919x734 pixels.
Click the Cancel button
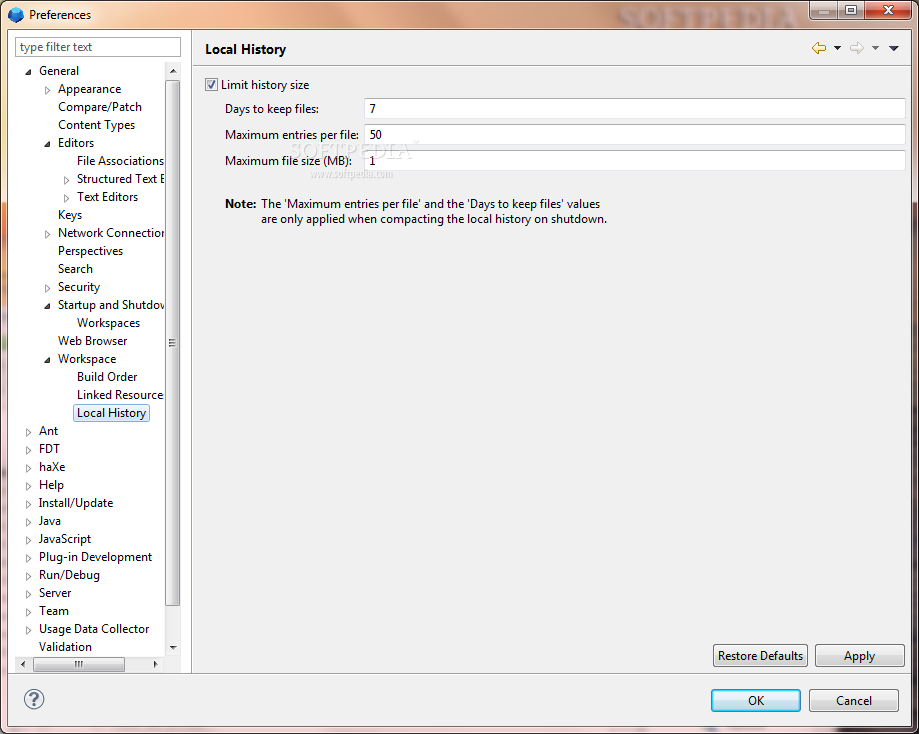(853, 701)
